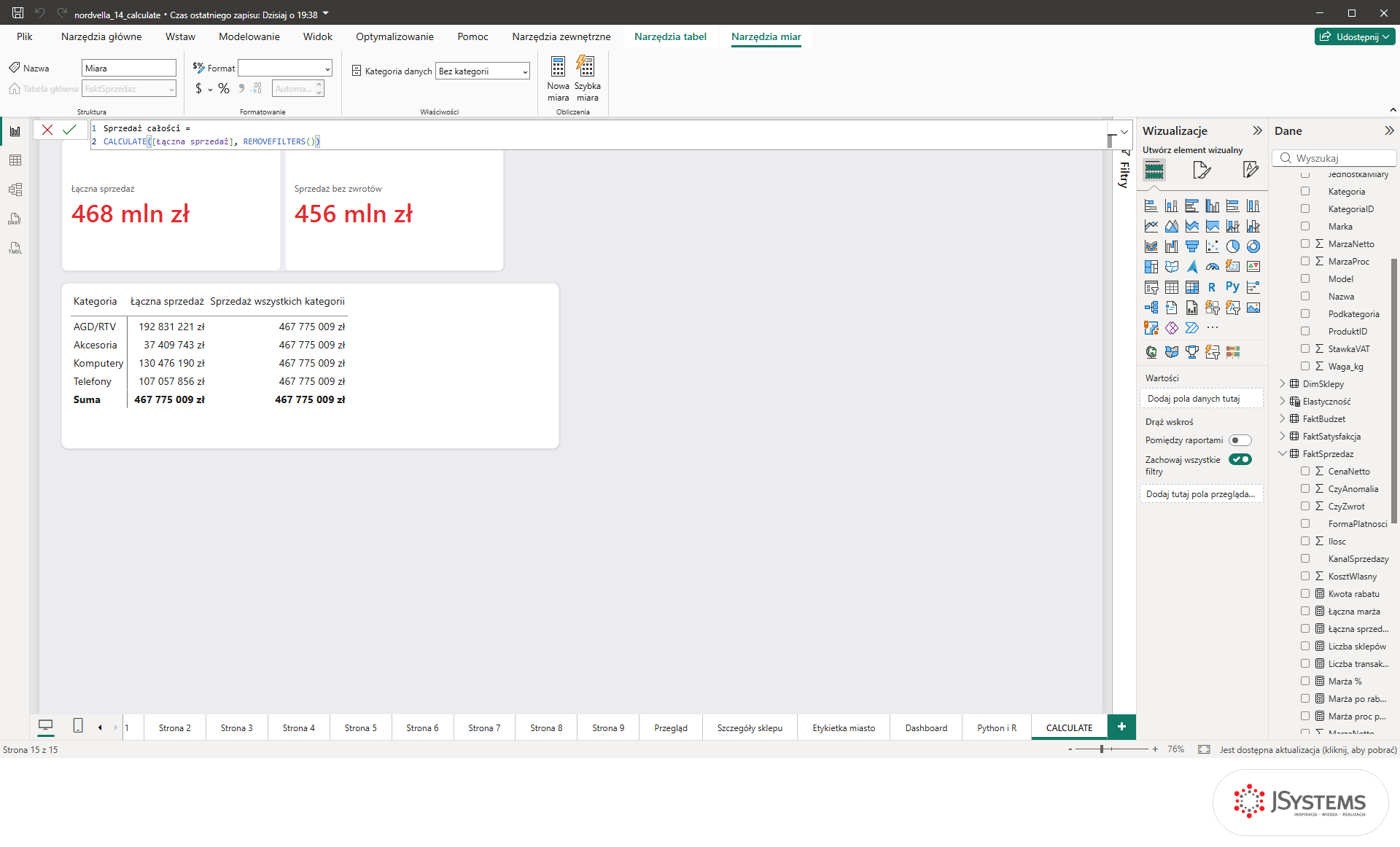Image resolution: width=1400 pixels, height=847 pixels.
Task: Expand the formula bar chevron
Action: click(x=1124, y=132)
